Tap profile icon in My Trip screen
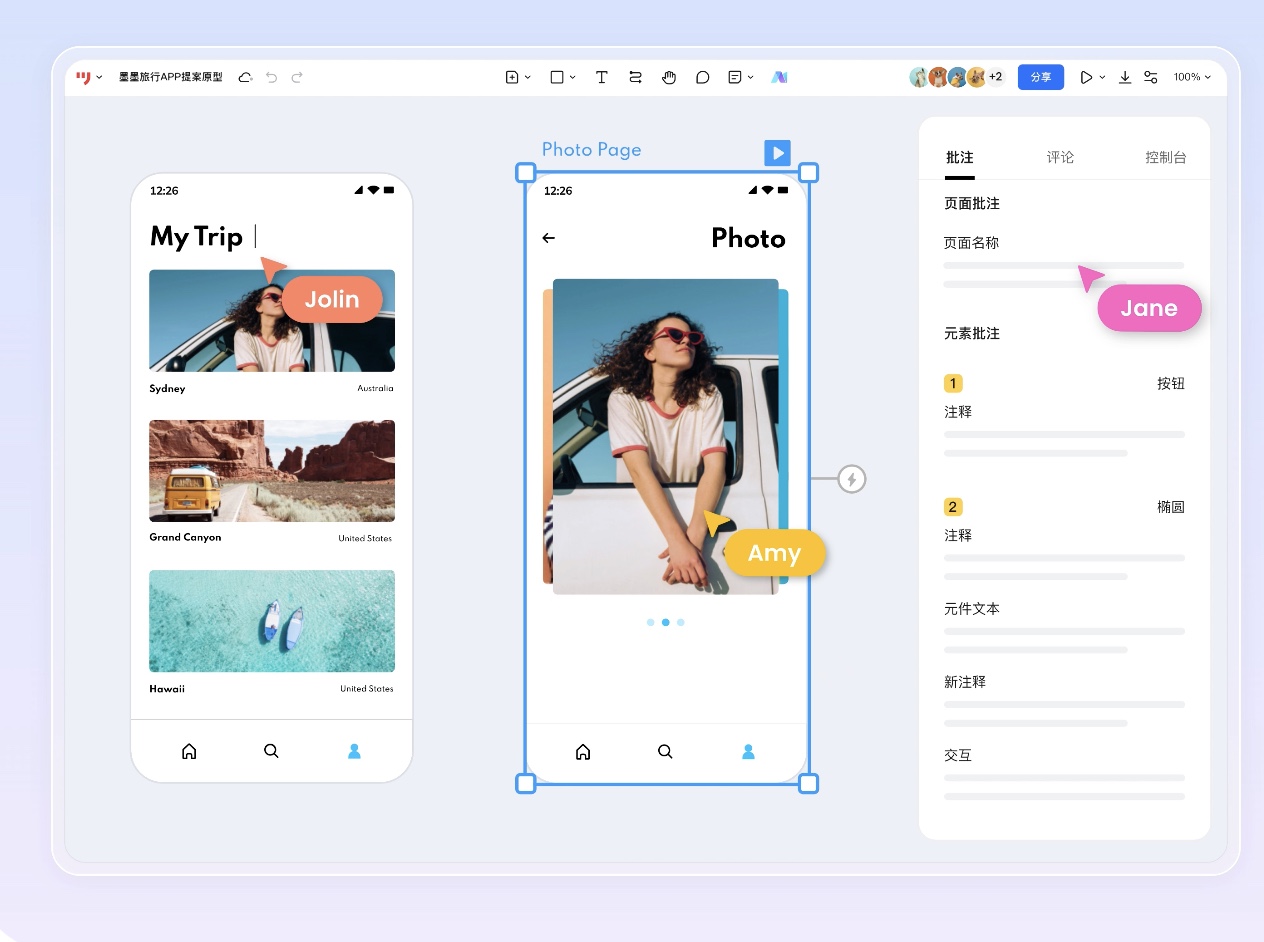 [354, 751]
